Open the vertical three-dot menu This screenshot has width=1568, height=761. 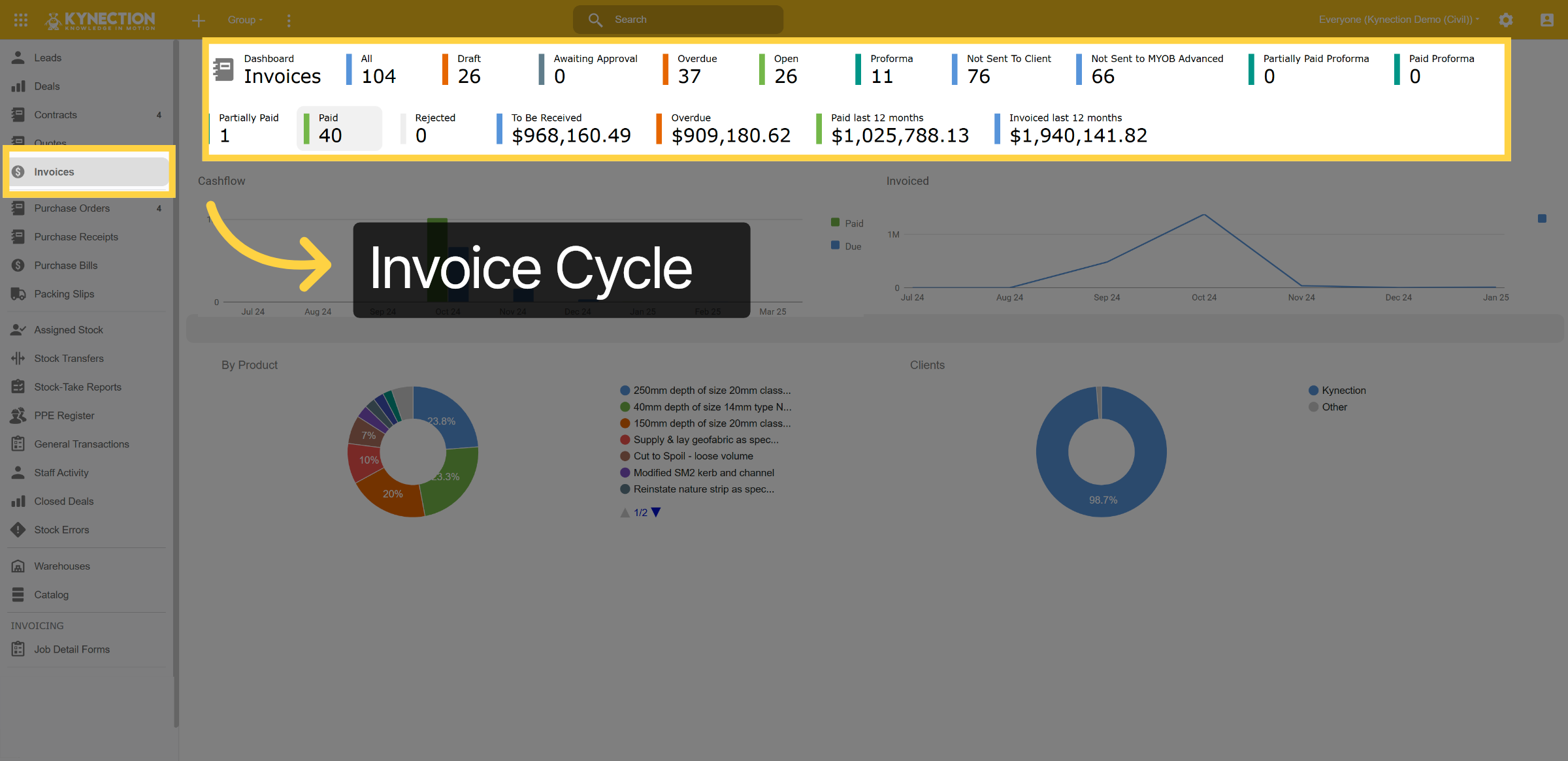(289, 20)
